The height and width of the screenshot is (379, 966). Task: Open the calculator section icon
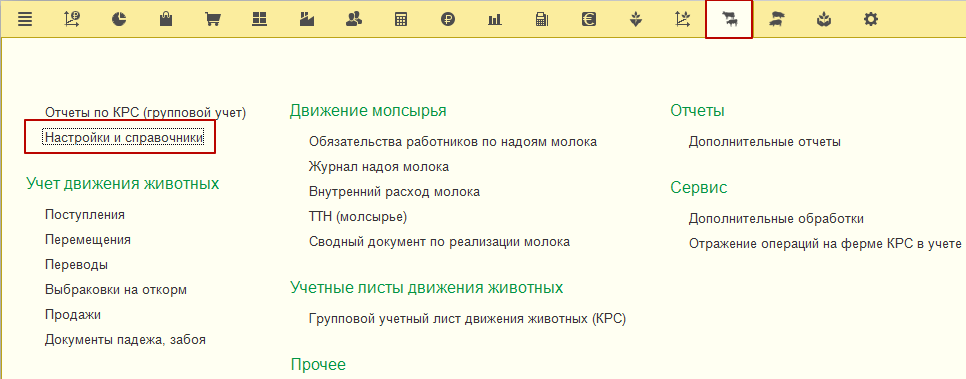click(x=401, y=20)
